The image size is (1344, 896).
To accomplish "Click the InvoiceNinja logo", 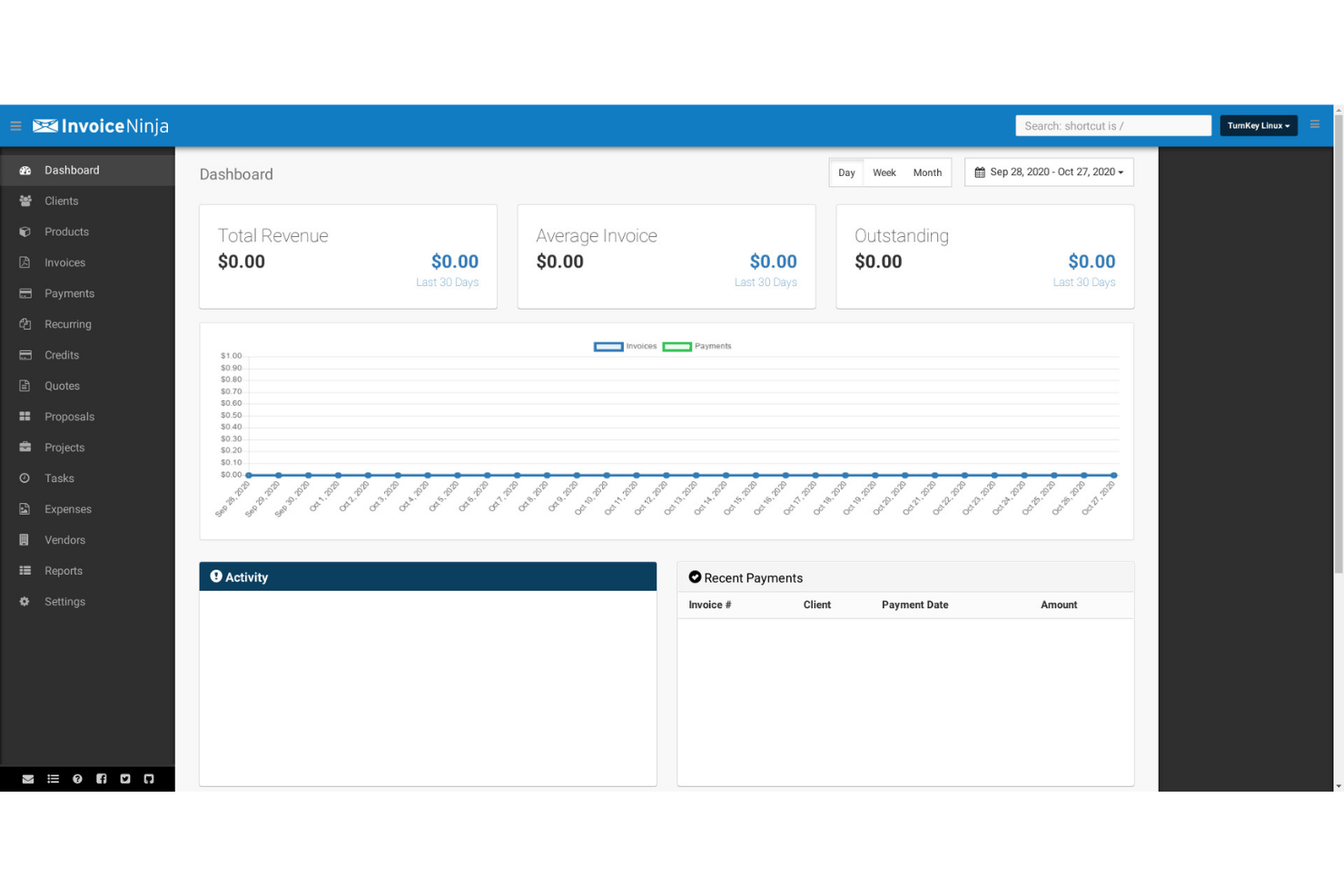I will tap(101, 126).
